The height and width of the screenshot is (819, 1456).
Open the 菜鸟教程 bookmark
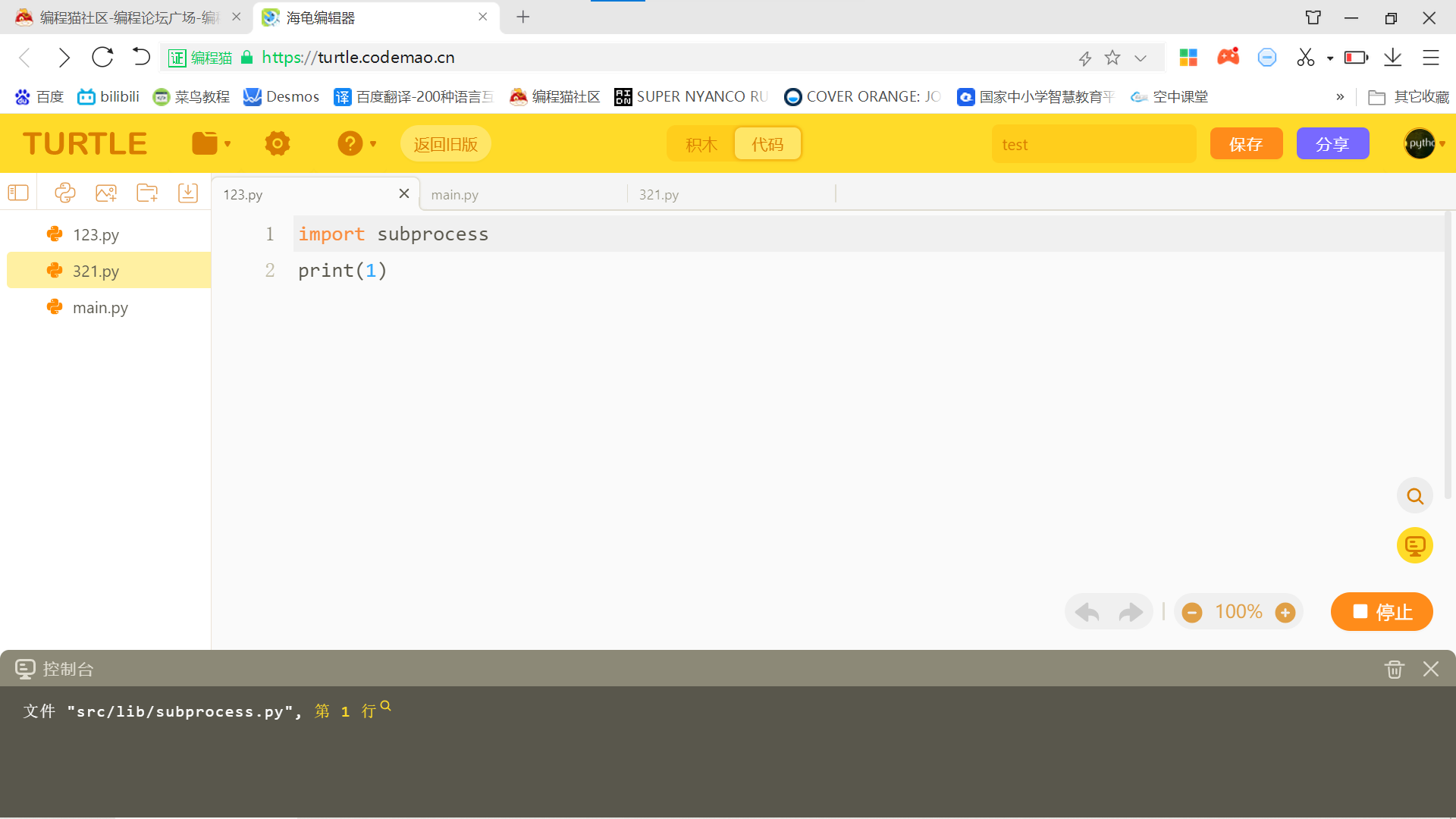point(191,97)
